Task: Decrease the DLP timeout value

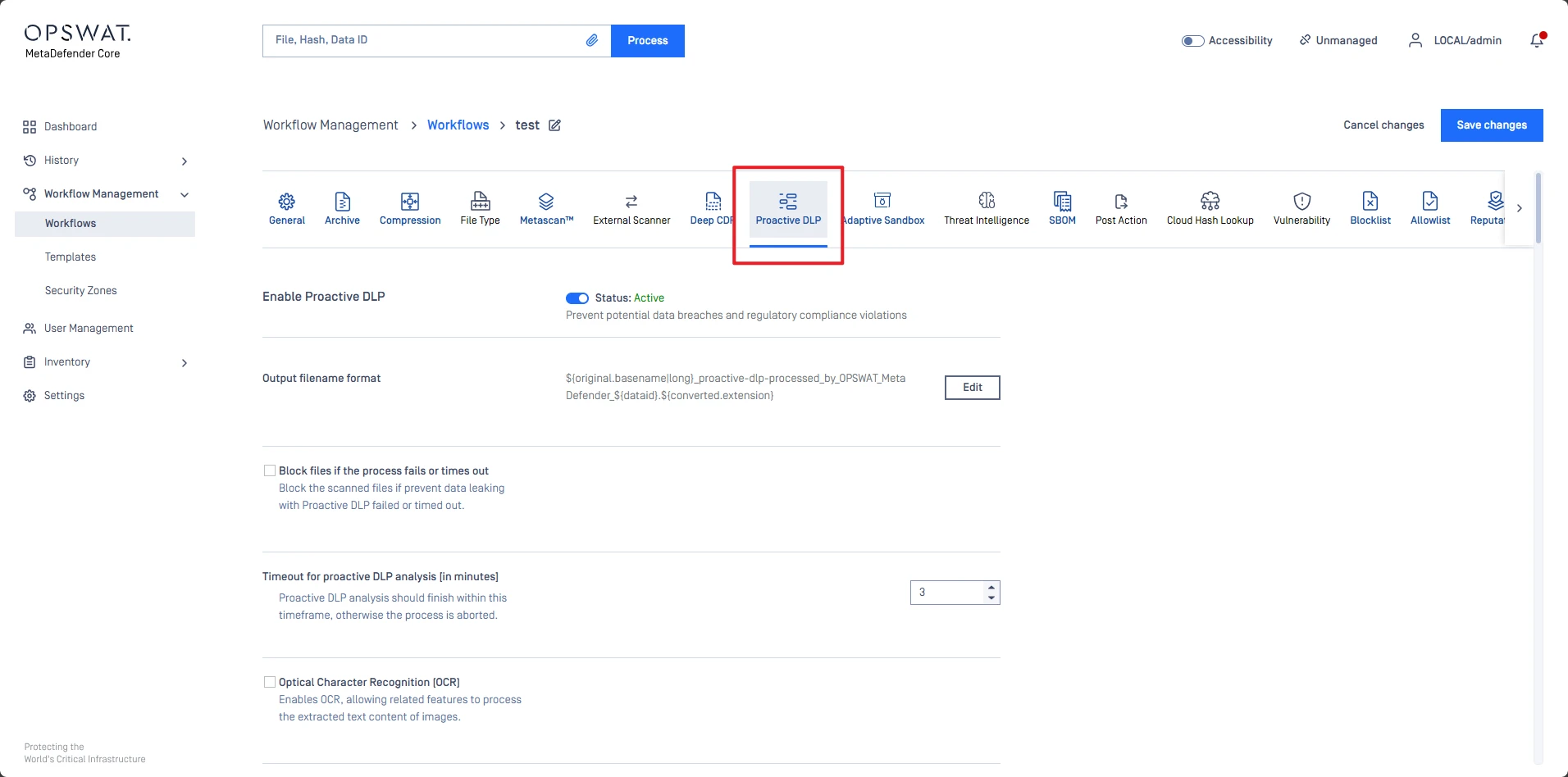Action: tap(991, 598)
